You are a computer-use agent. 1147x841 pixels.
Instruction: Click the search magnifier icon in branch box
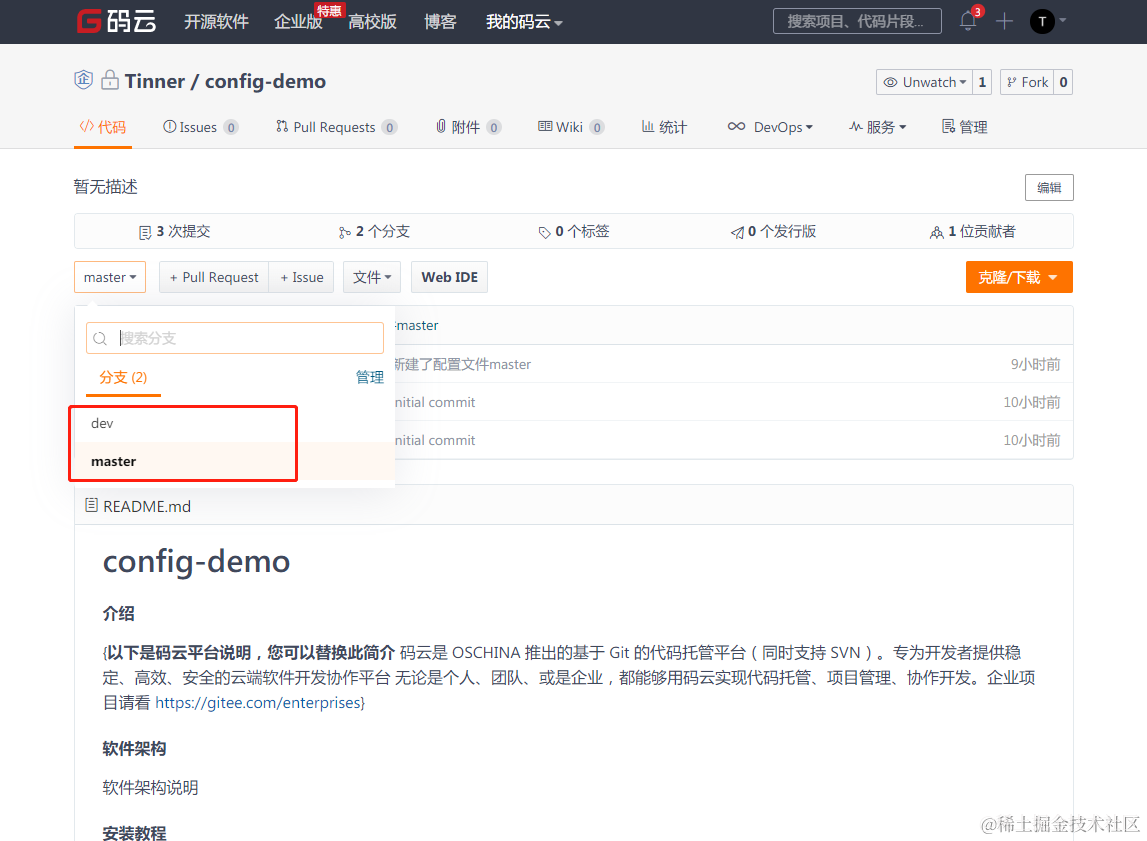pyautogui.click(x=100, y=338)
